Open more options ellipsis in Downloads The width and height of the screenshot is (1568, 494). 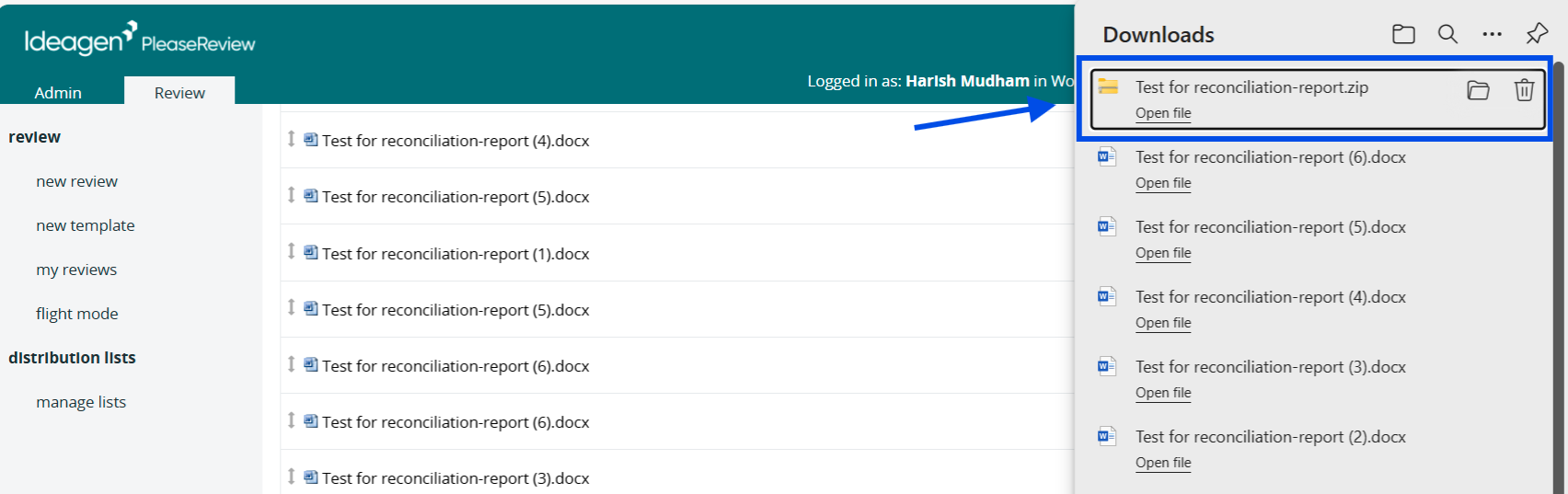(1492, 34)
